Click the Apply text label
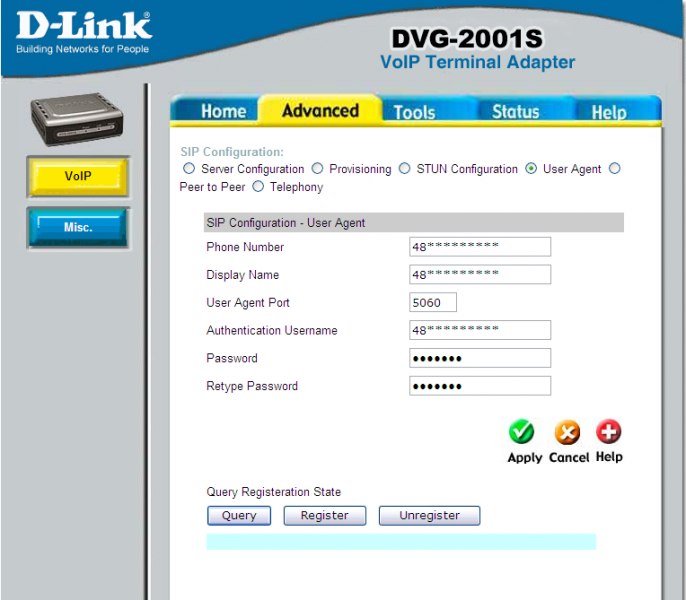 (x=525, y=457)
